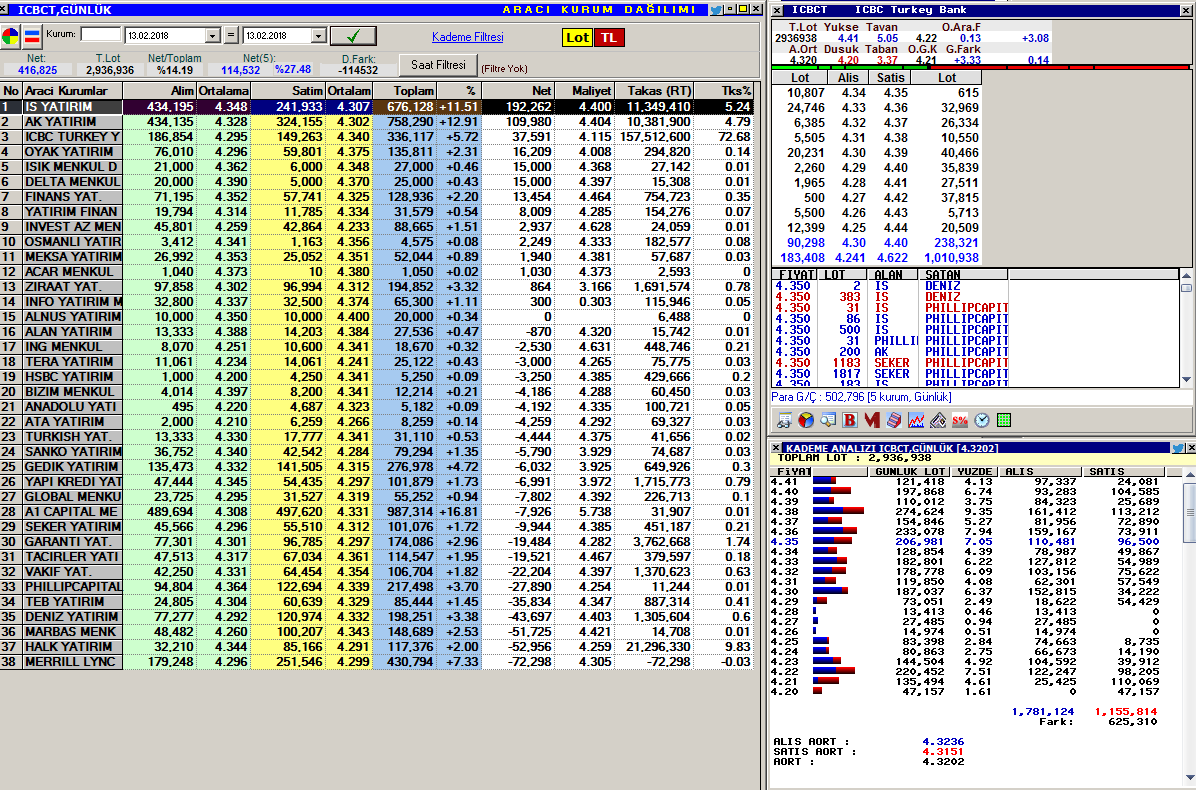The height and width of the screenshot is (790, 1196).
Task: Sort table by Alim column header
Action: click(159, 91)
